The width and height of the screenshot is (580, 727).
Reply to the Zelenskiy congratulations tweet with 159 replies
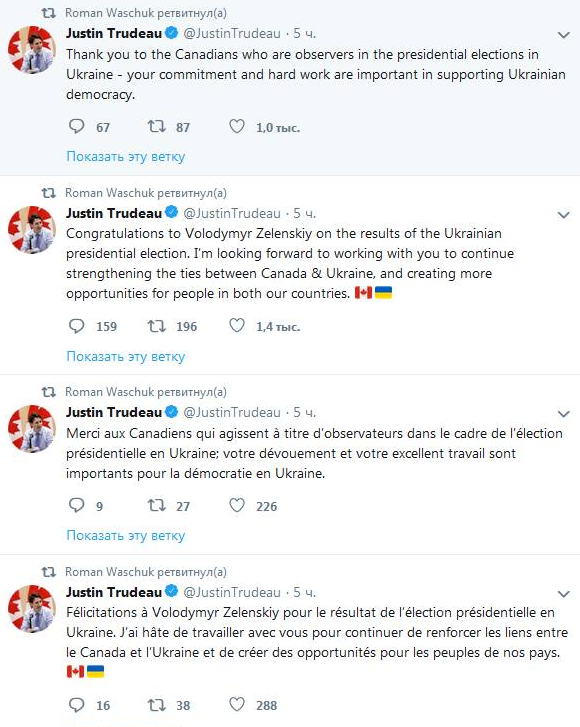pyautogui.click(x=76, y=326)
